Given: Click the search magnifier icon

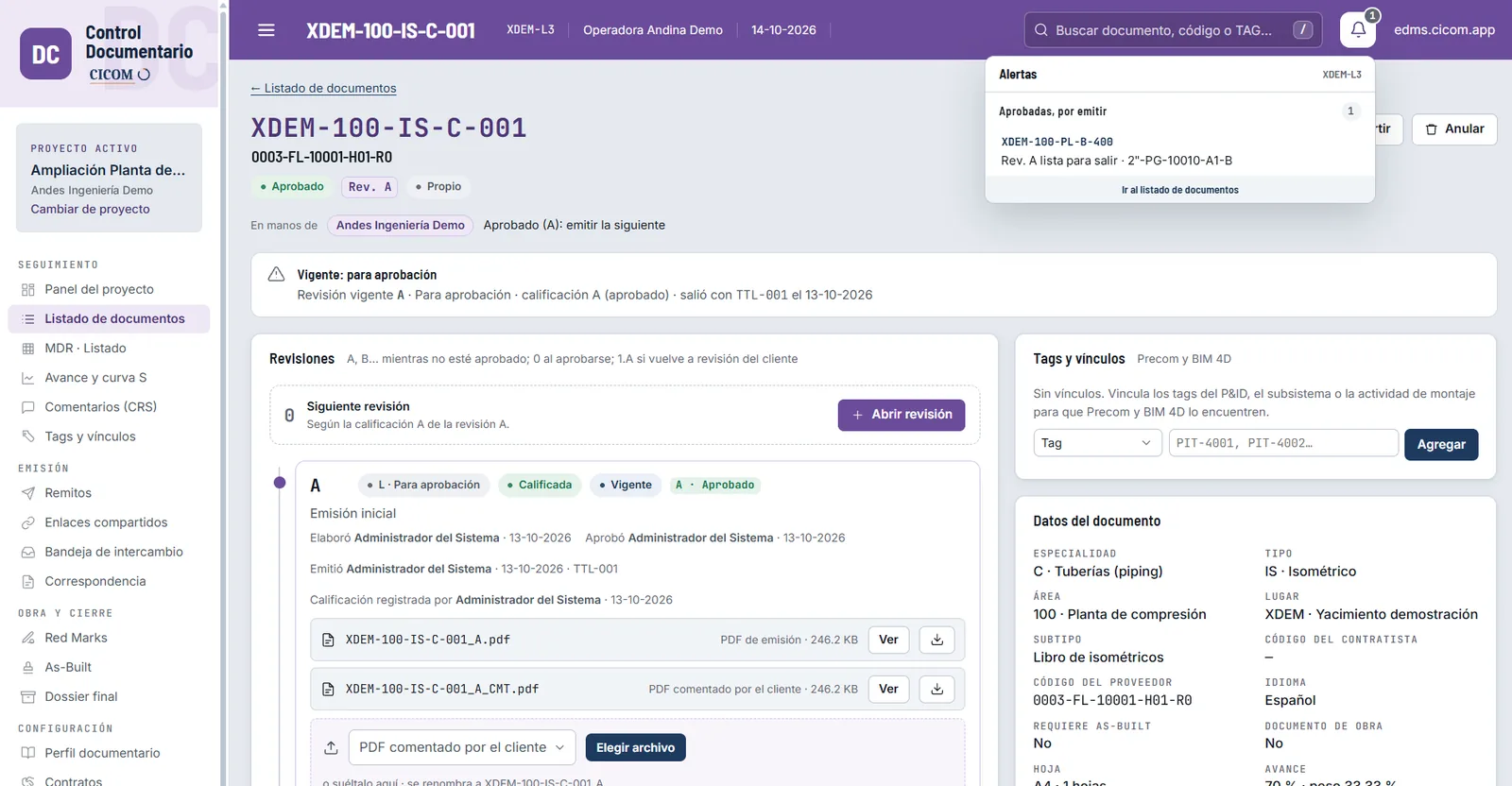Looking at the screenshot, I should point(1040,30).
